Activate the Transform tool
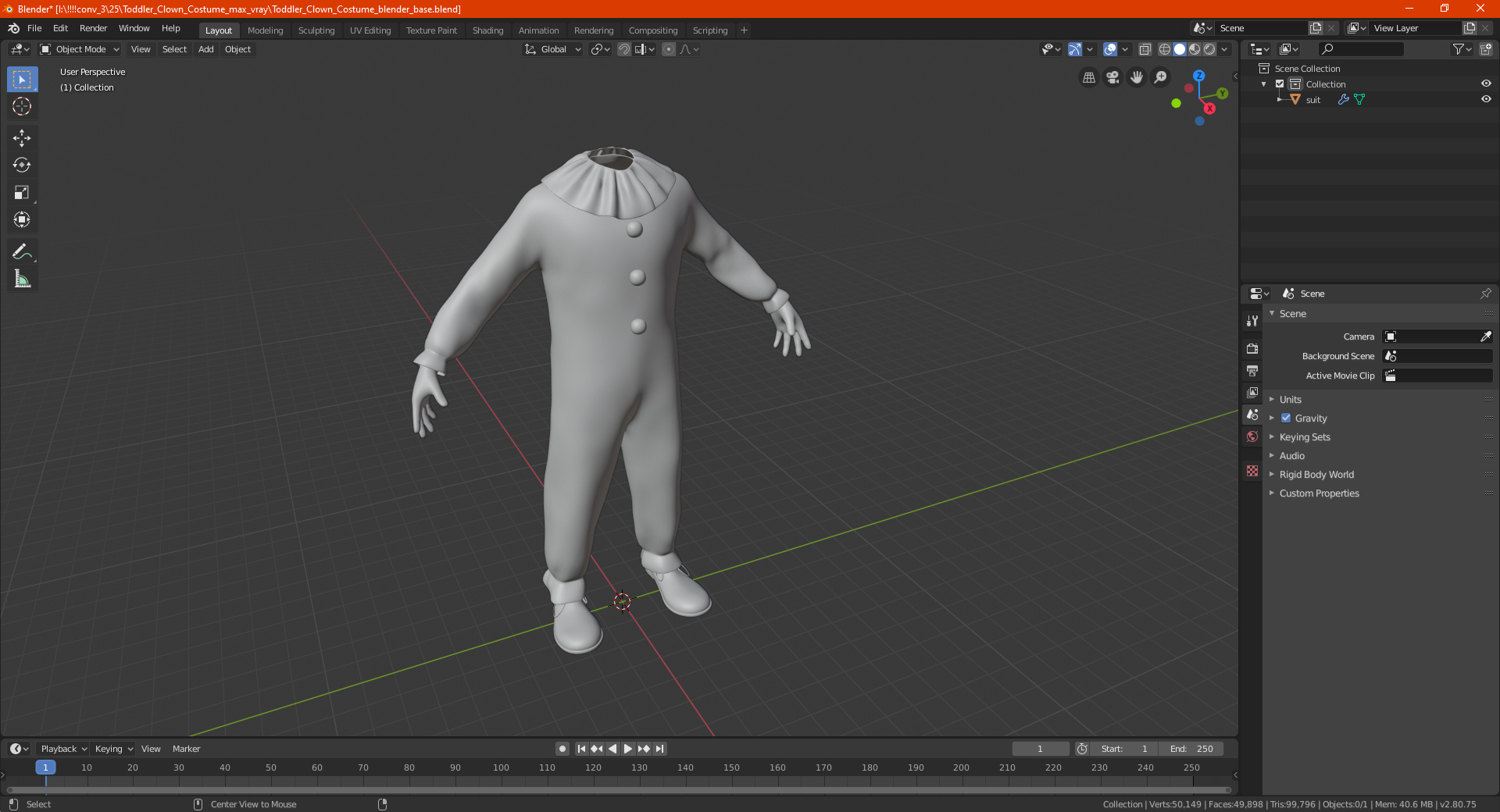The width and height of the screenshot is (1500, 812). 22,219
